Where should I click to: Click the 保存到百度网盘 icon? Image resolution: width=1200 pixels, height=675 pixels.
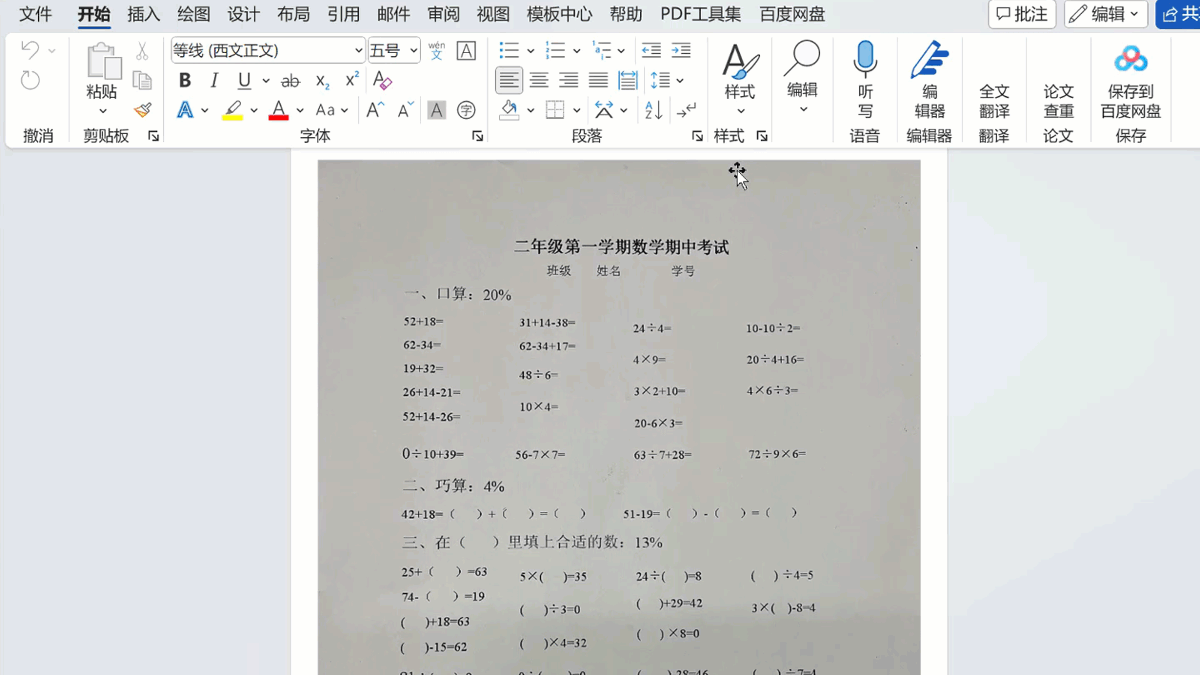(1130, 80)
